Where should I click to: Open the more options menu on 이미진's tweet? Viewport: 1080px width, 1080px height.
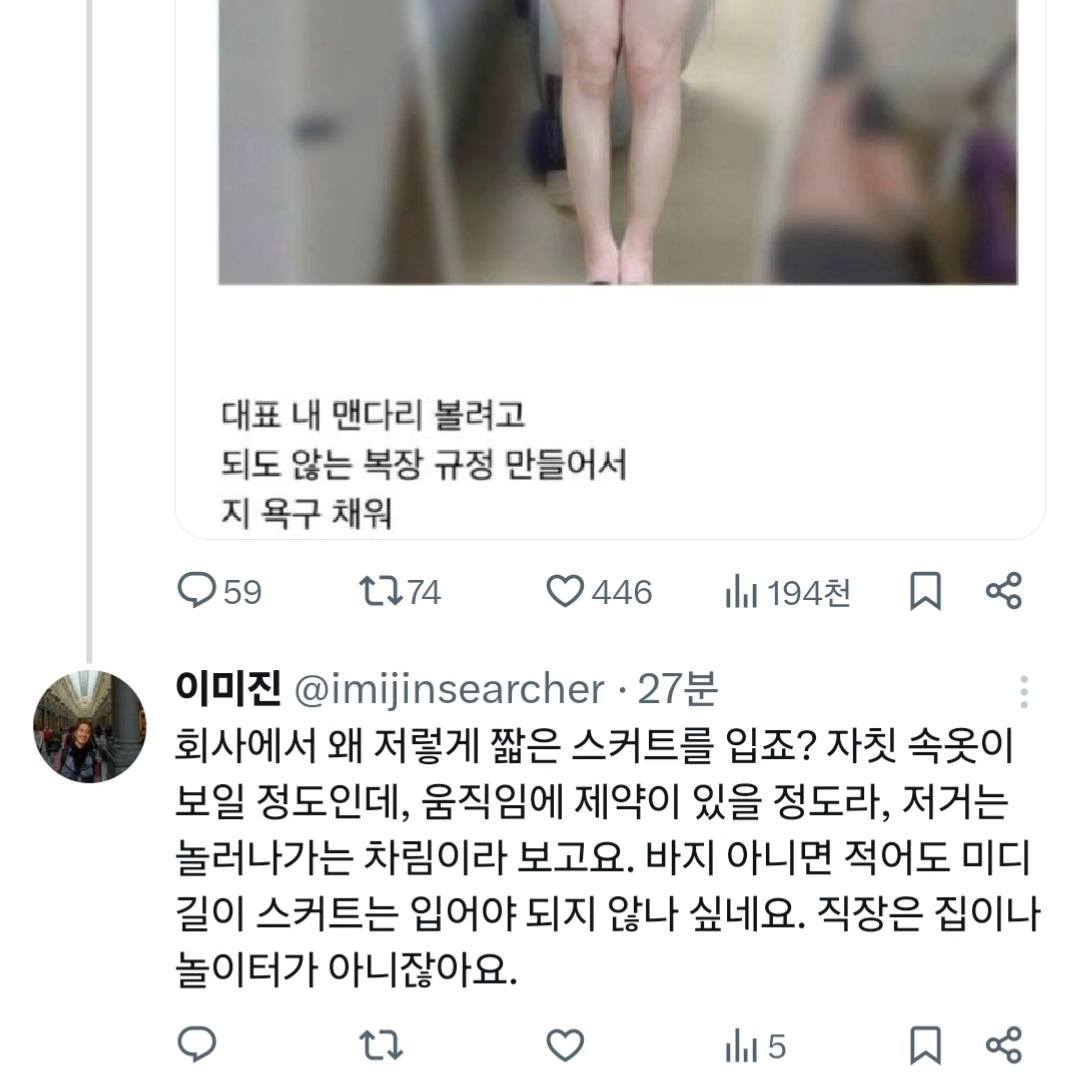[1023, 690]
